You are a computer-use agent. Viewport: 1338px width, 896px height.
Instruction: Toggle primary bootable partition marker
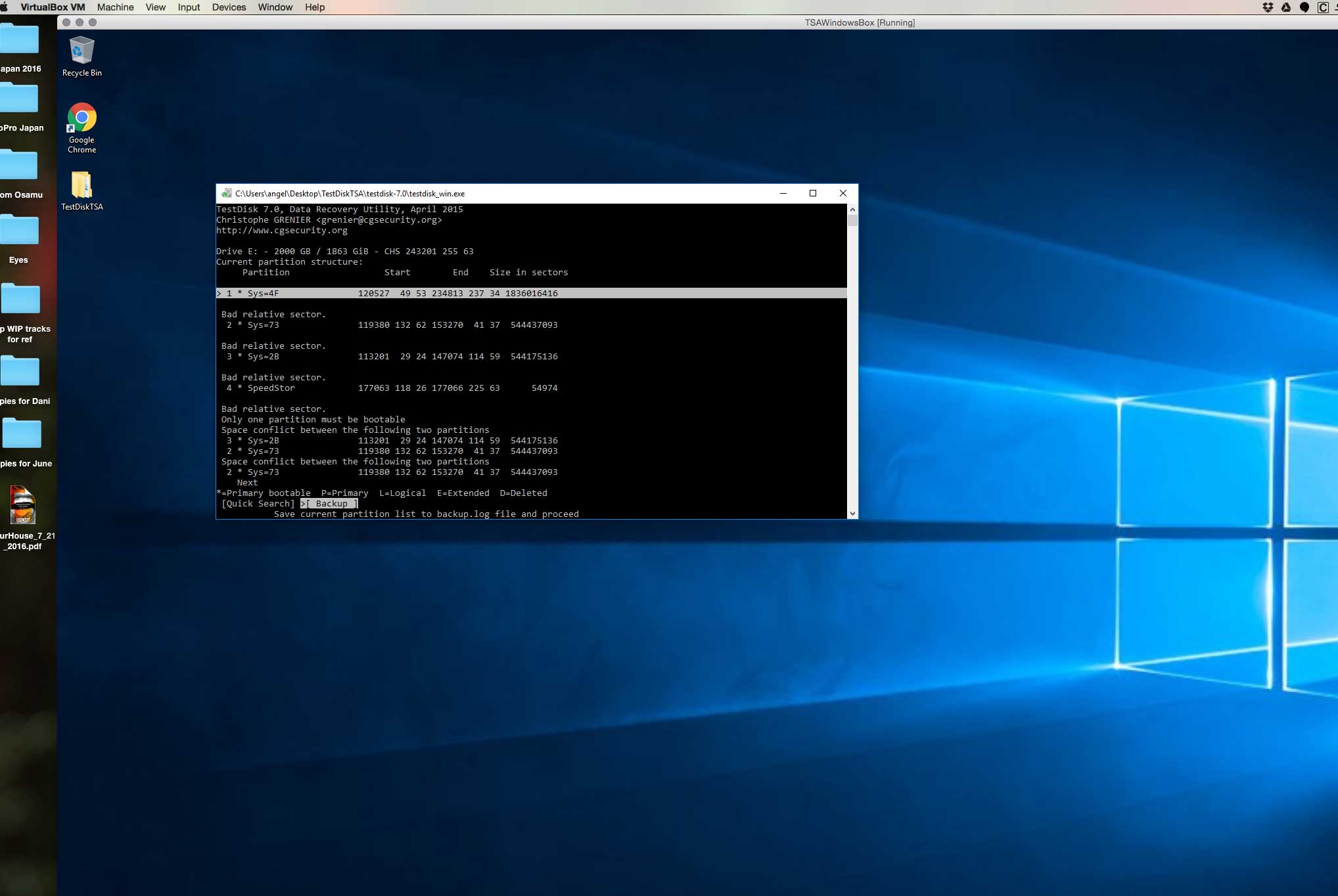click(x=239, y=292)
